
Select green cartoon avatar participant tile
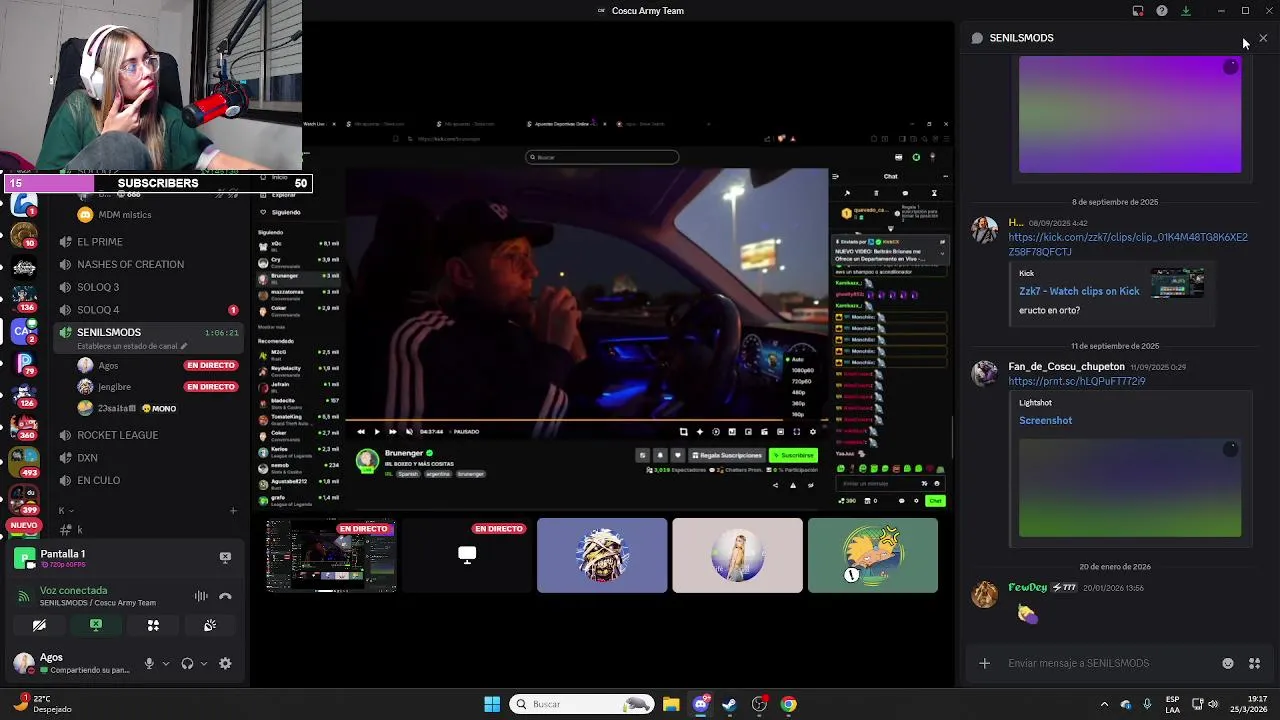coord(873,556)
